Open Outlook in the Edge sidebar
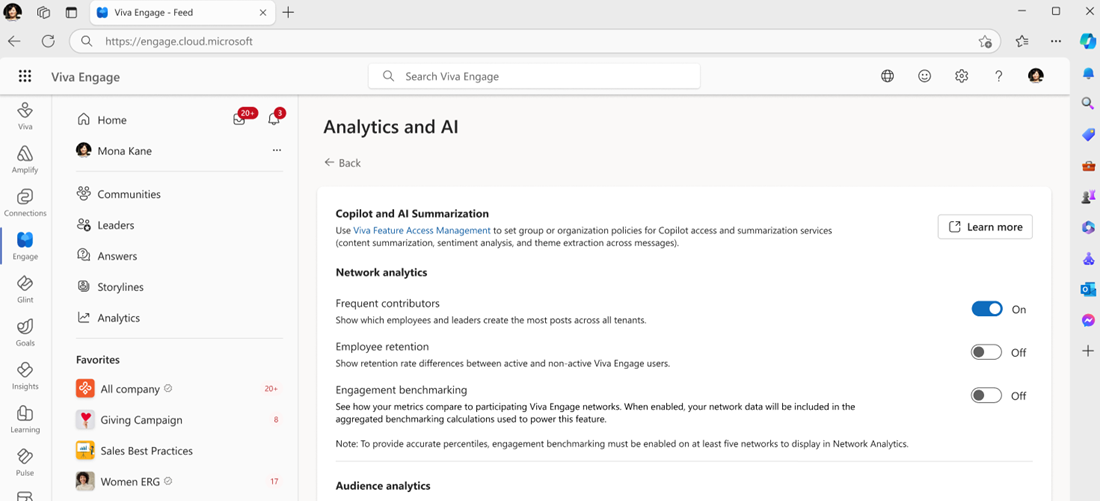Image resolution: width=1100 pixels, height=501 pixels. (x=1088, y=289)
